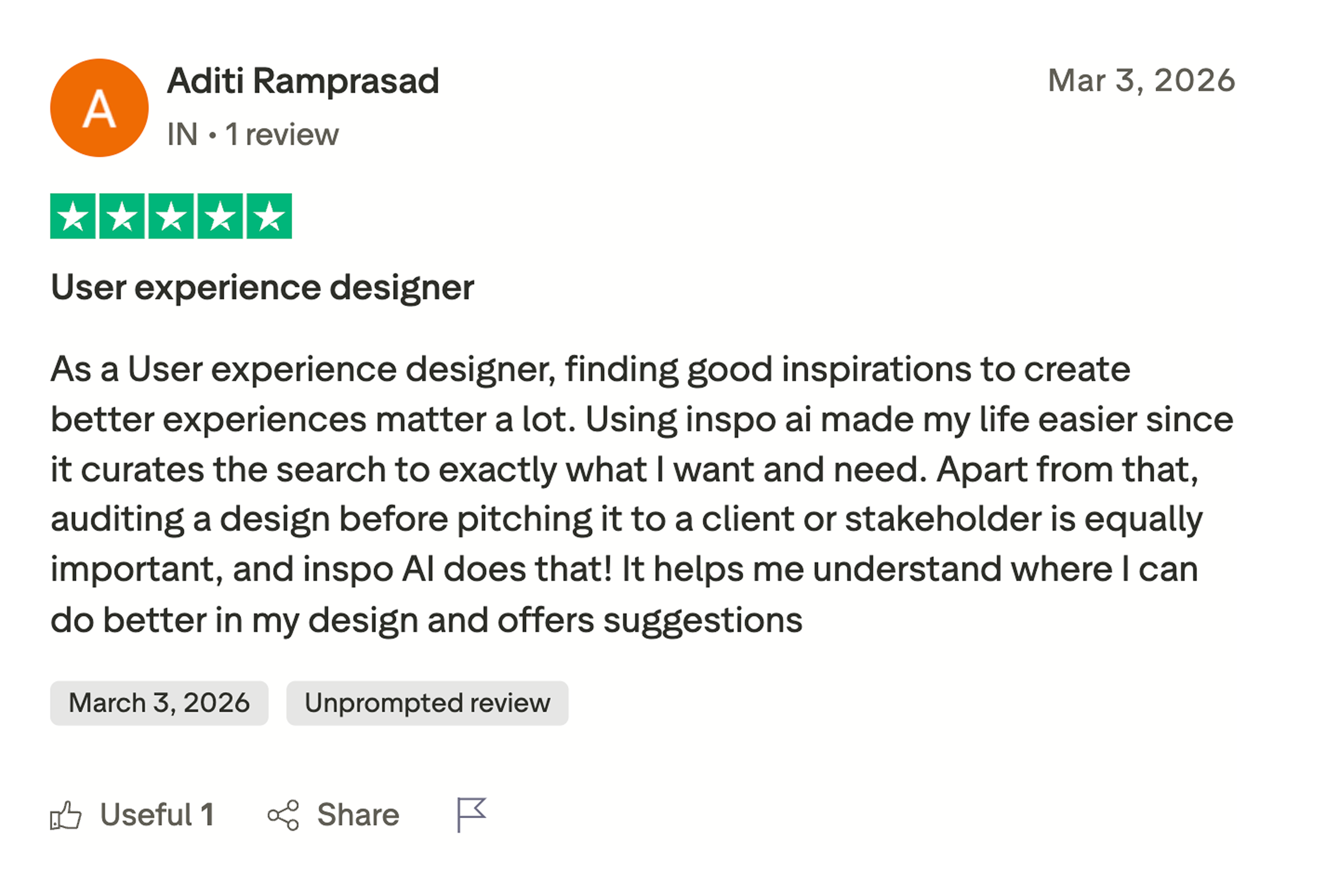Screen dimensions: 1326x896
Task: Click the flag icon to report review
Action: (x=472, y=815)
